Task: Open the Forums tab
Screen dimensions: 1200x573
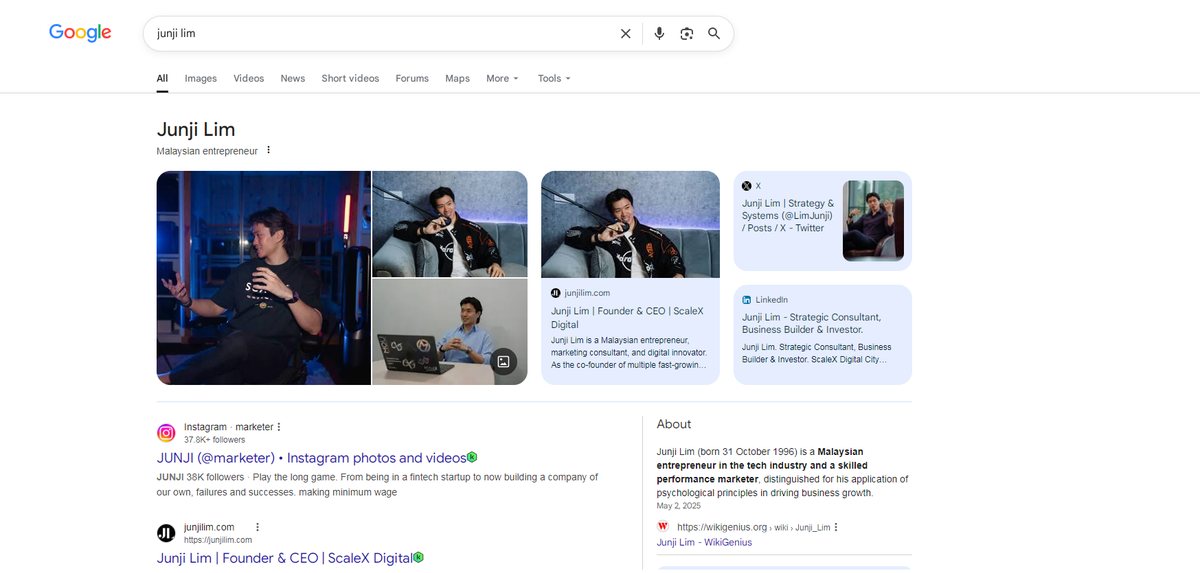Action: pyautogui.click(x=412, y=78)
